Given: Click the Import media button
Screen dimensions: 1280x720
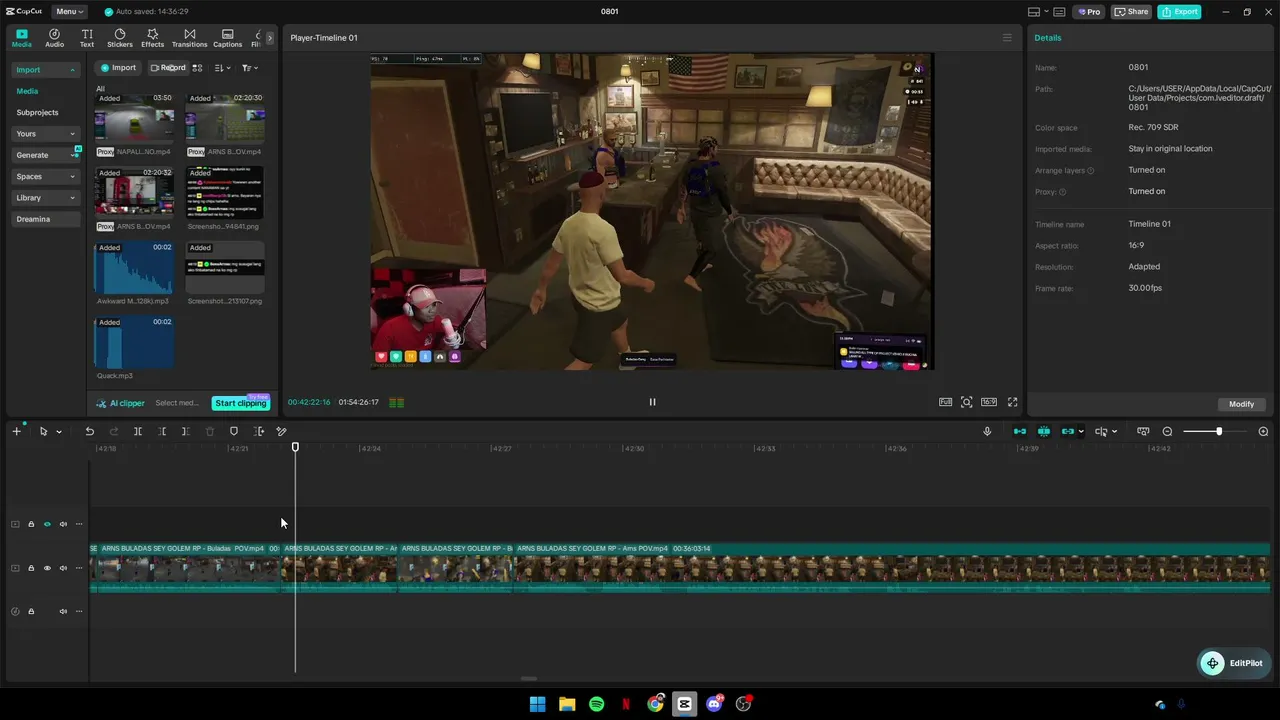Looking at the screenshot, I should (118, 68).
